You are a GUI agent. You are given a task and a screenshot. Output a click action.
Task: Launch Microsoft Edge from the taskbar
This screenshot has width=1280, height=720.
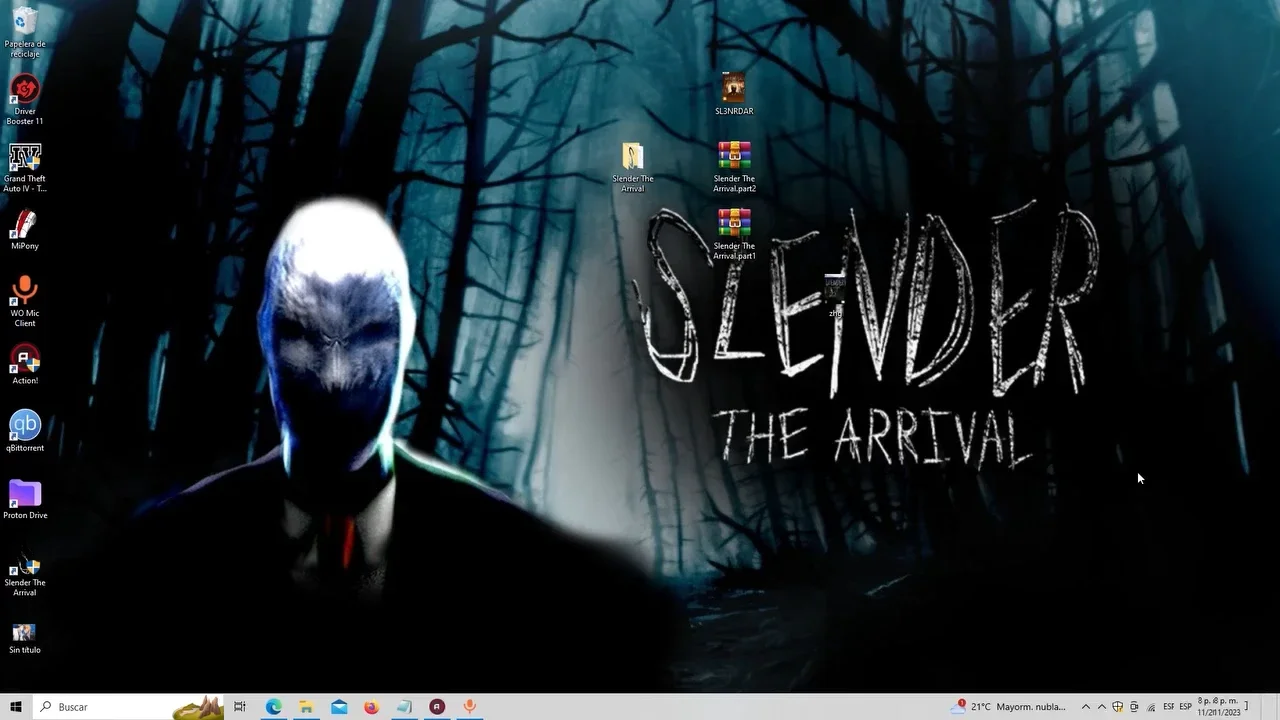273,707
